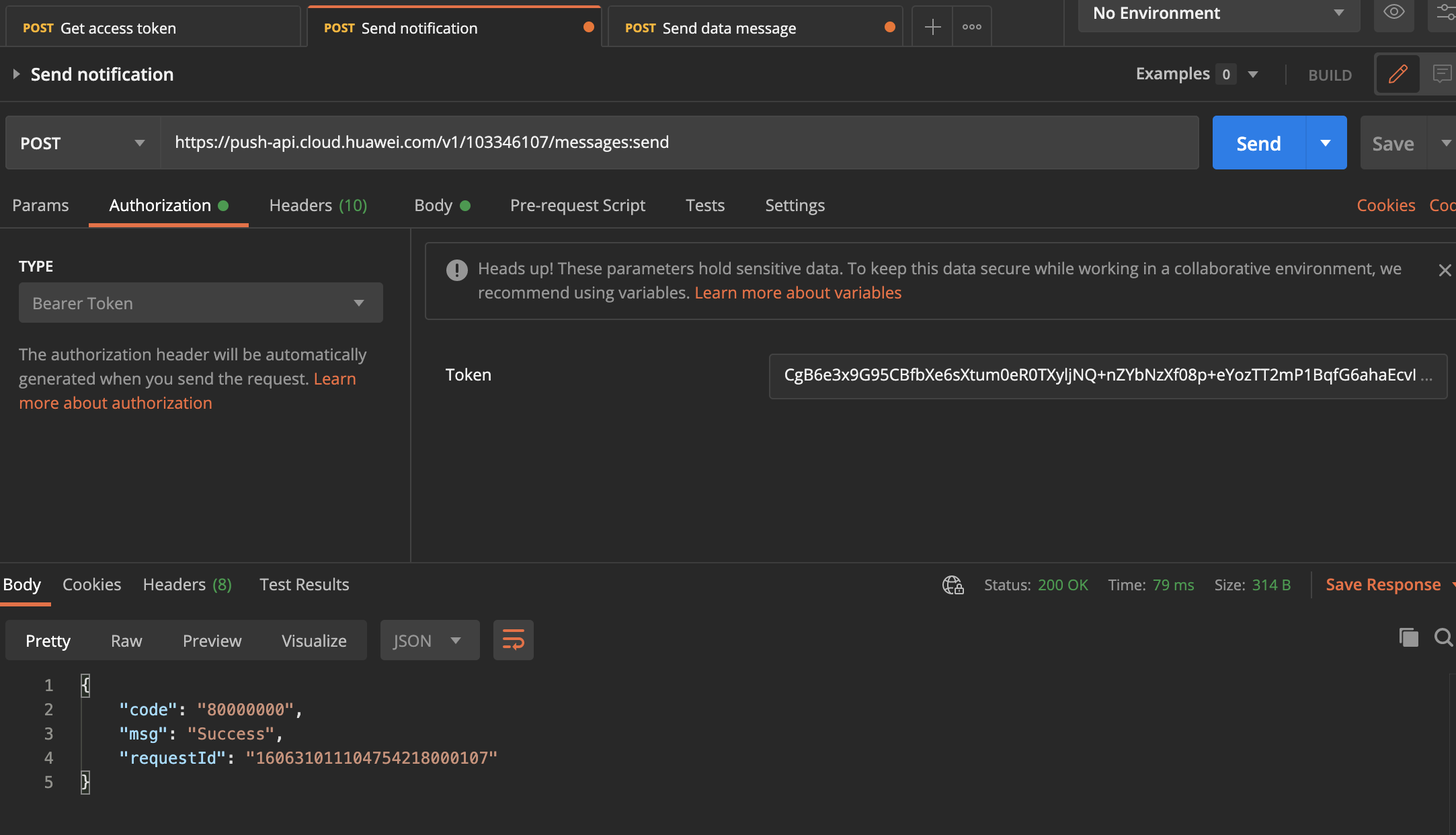1456x835 pixels.
Task: Select the Send notification request tab
Action: click(454, 28)
